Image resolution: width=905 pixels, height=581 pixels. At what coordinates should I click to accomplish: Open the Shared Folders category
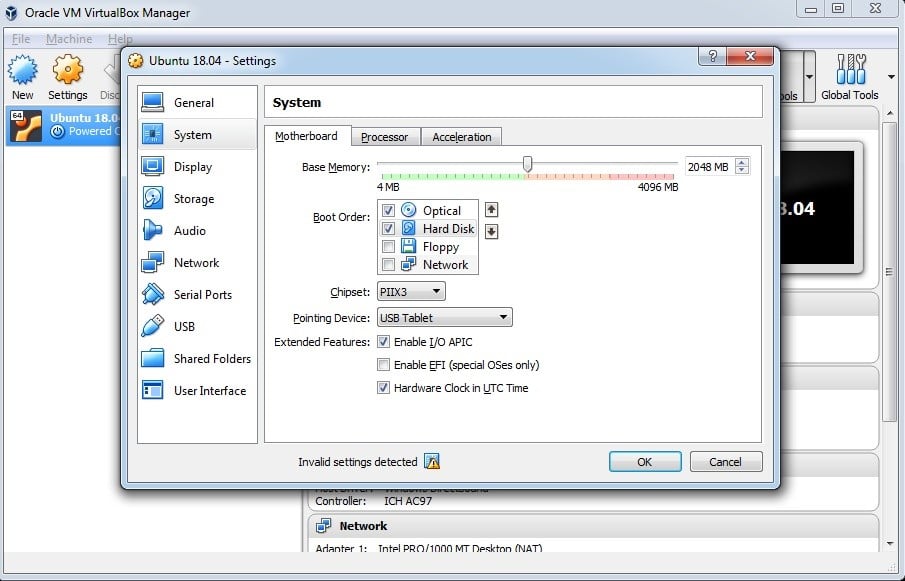(x=212, y=359)
